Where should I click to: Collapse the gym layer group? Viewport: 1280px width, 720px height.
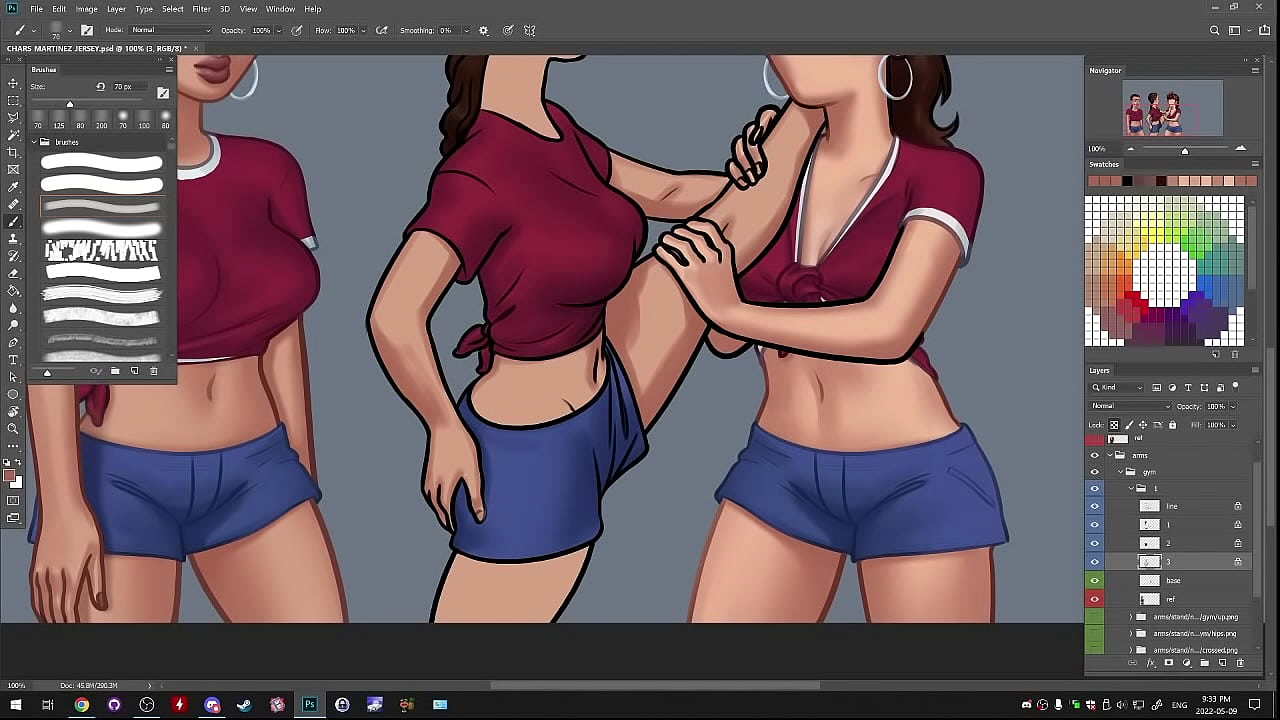click(x=1120, y=472)
